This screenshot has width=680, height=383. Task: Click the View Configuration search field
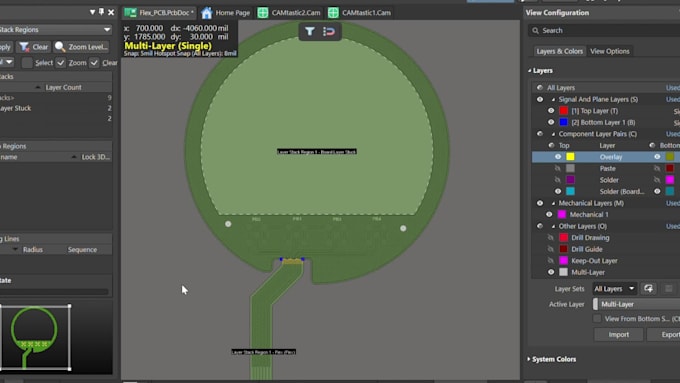(604, 30)
